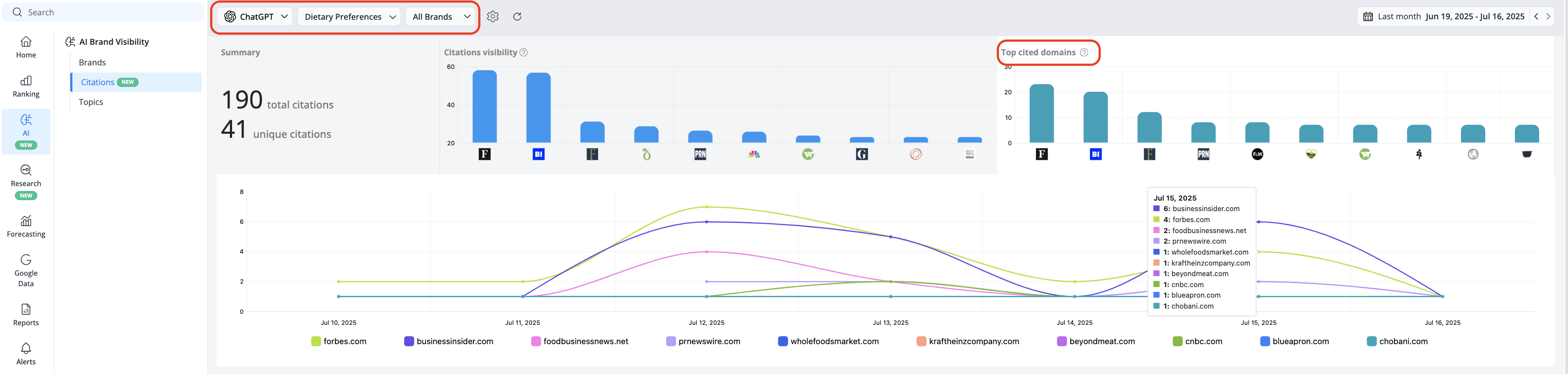Viewport: 1568px width, 374px height.
Task: Open the Last month date range picker
Action: click(1444, 16)
